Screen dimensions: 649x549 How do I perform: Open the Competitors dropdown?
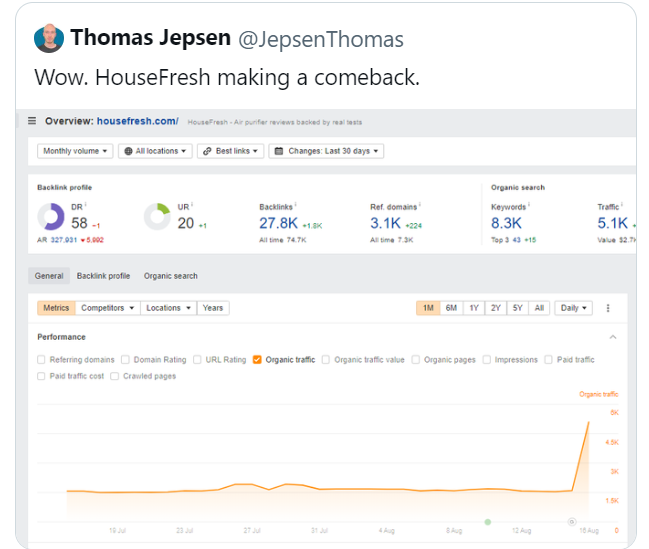pos(107,308)
